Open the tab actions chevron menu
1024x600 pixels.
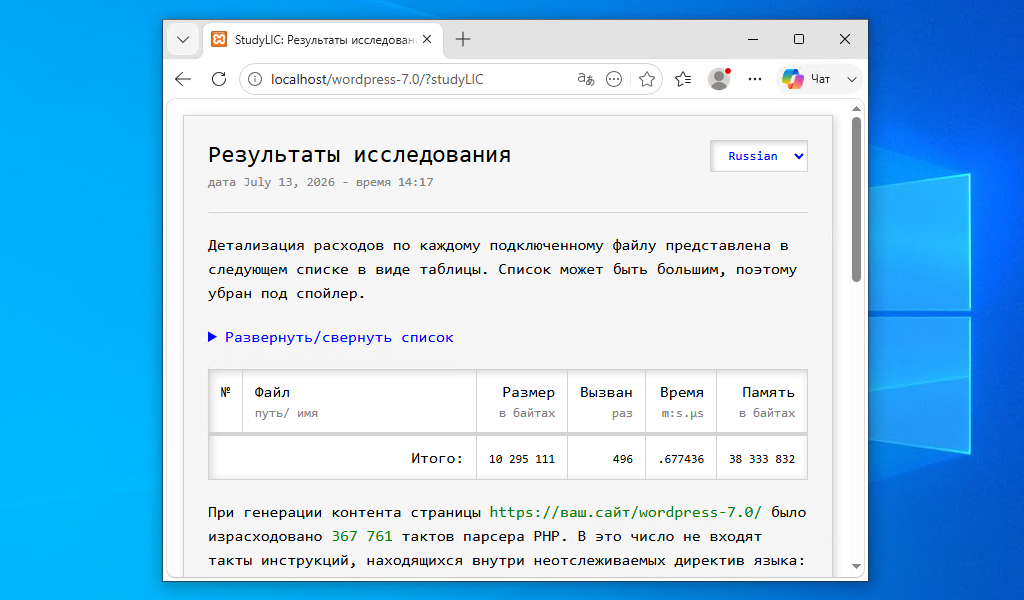[x=183, y=40]
